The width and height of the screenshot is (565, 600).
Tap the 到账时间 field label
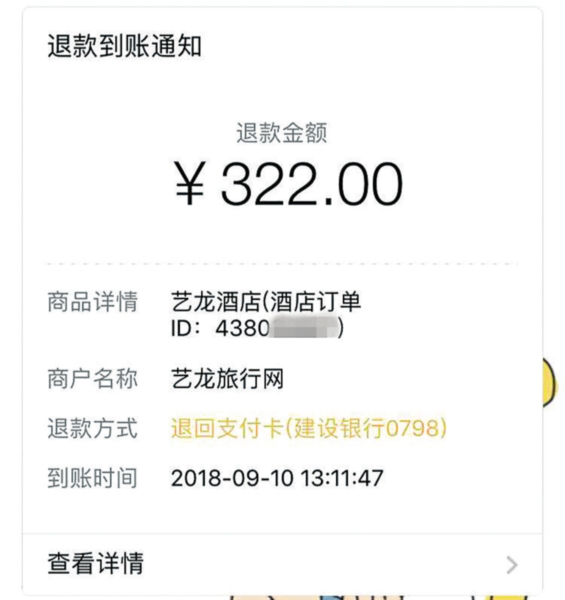coord(92,478)
